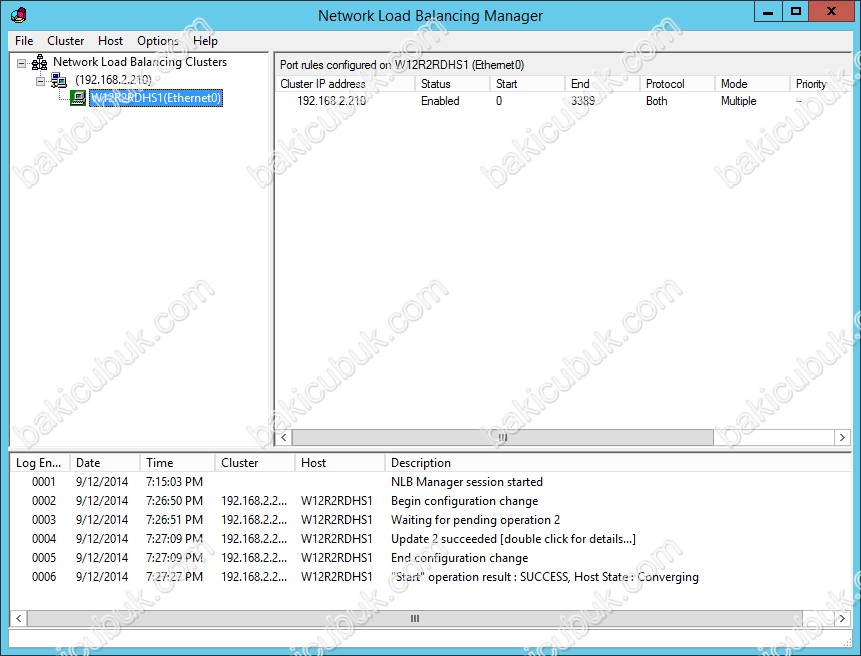This screenshot has width=861, height=656.
Task: Collapse the (192.168.2.210) cluster node
Action: point(40,81)
